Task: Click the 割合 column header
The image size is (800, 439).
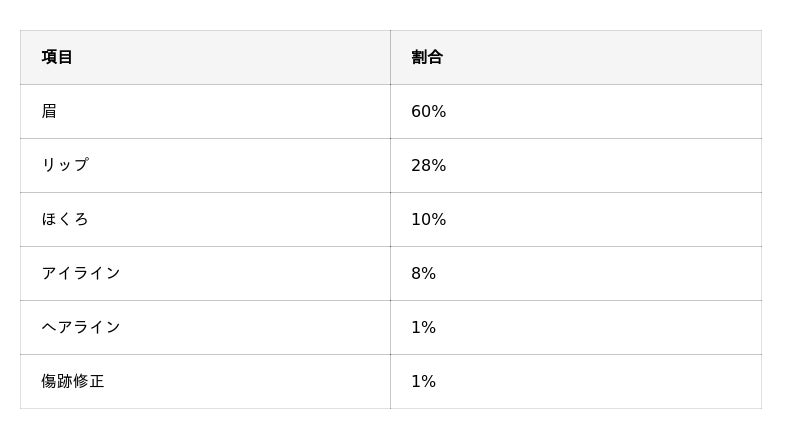Action: [x=427, y=57]
